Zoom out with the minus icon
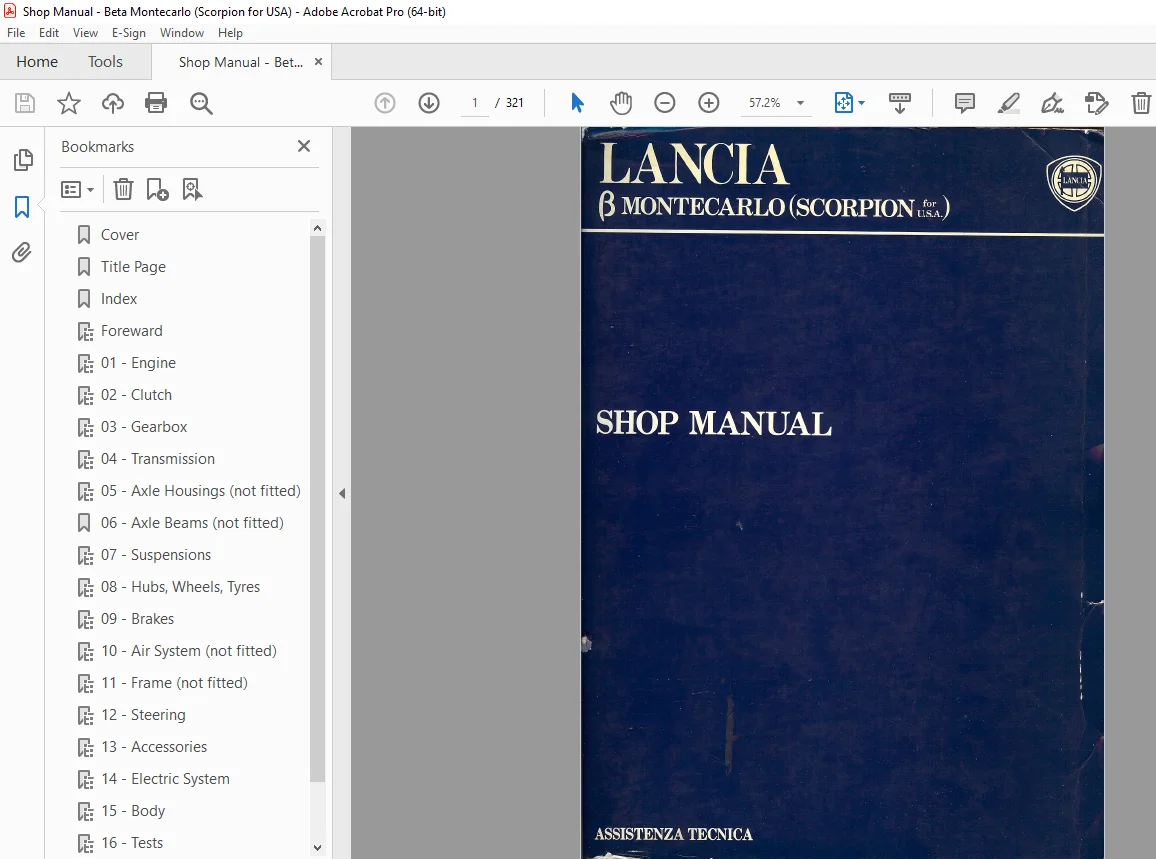 (665, 103)
